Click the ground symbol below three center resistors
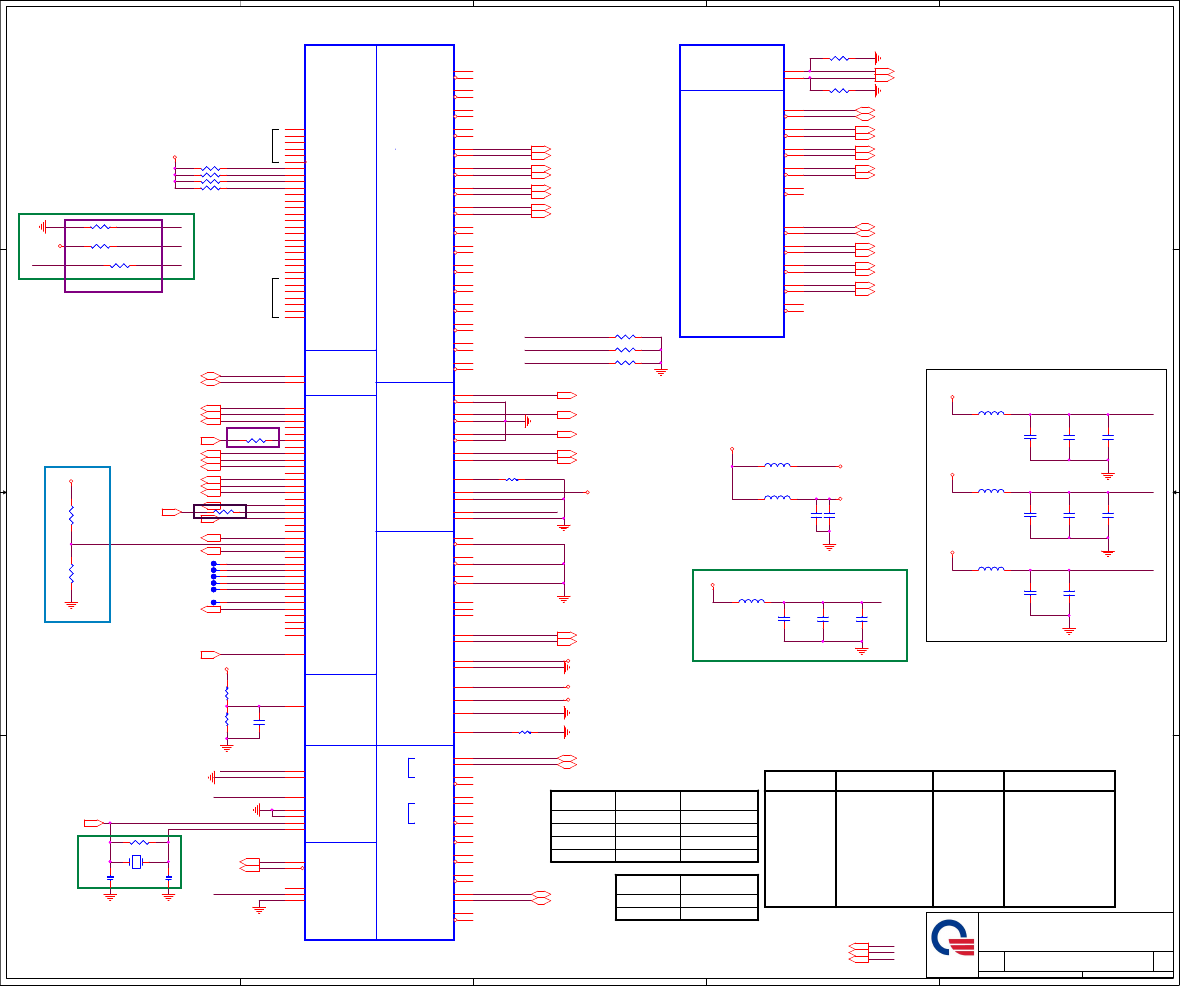Screen dimensions: 1180x986 [661, 372]
